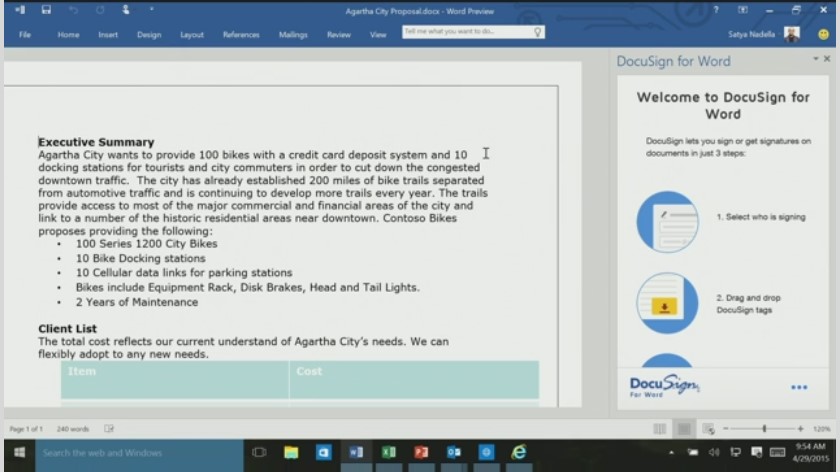Switch to the Mailings tab
Image resolution: width=840 pixels, height=472 pixels.
tap(293, 34)
